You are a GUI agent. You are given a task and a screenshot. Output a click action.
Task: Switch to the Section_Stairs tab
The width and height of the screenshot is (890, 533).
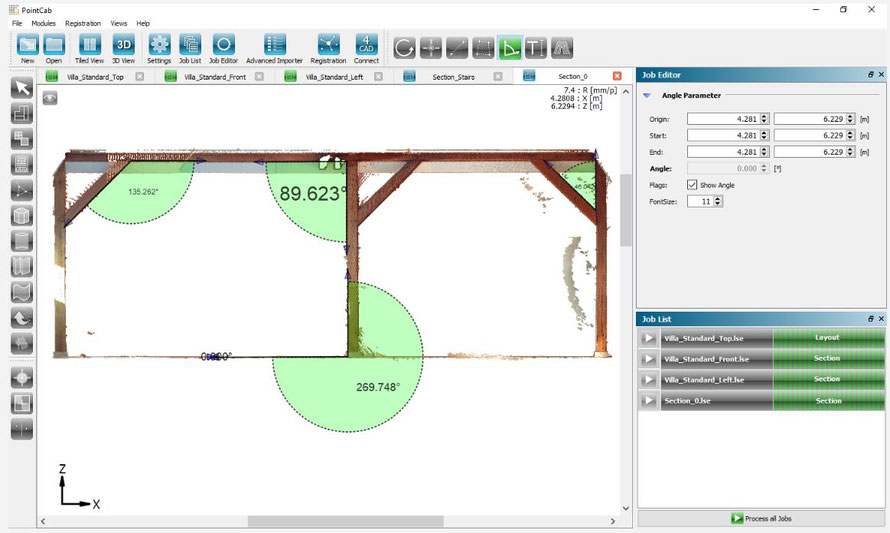pyautogui.click(x=453, y=77)
